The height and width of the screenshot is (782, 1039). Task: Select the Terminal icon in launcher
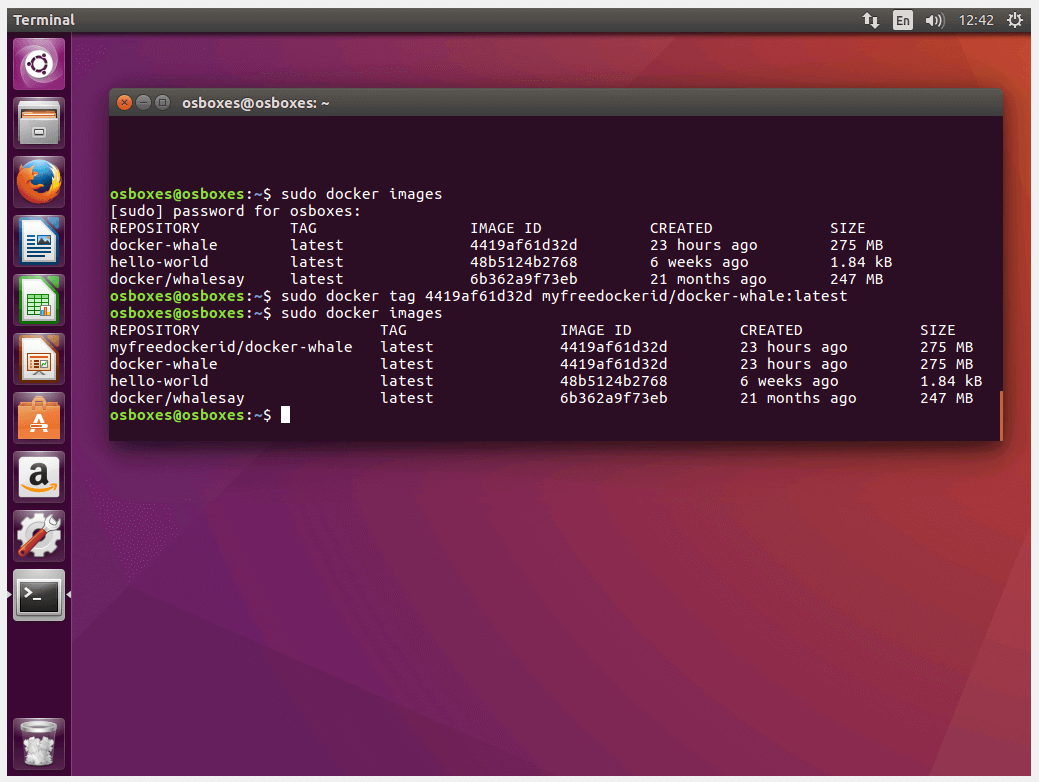39,594
